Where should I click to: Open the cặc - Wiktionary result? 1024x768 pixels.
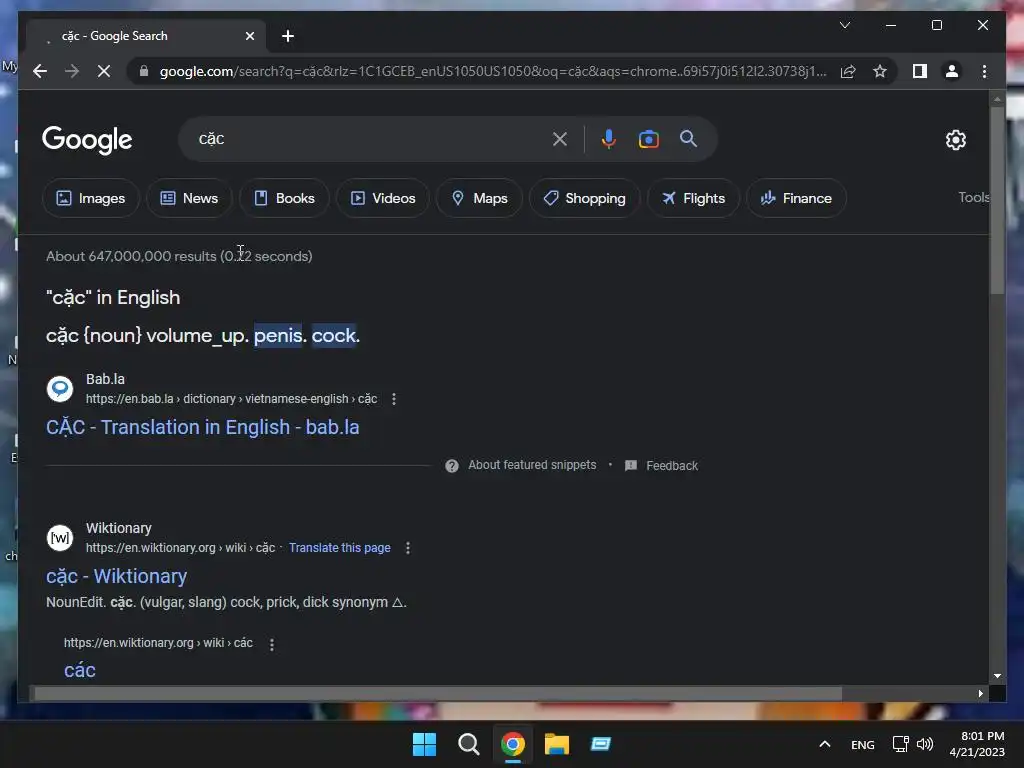[116, 576]
